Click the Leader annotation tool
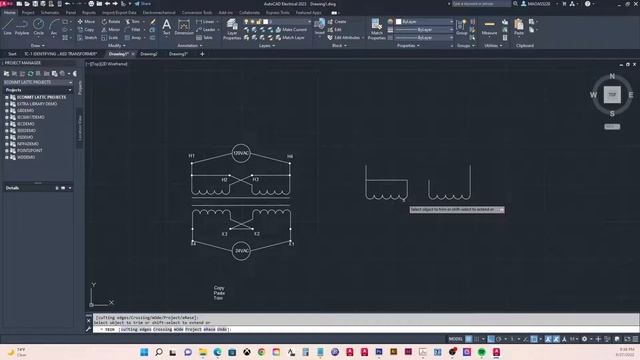This screenshot has height=360, width=640. pyautogui.click(x=206, y=30)
